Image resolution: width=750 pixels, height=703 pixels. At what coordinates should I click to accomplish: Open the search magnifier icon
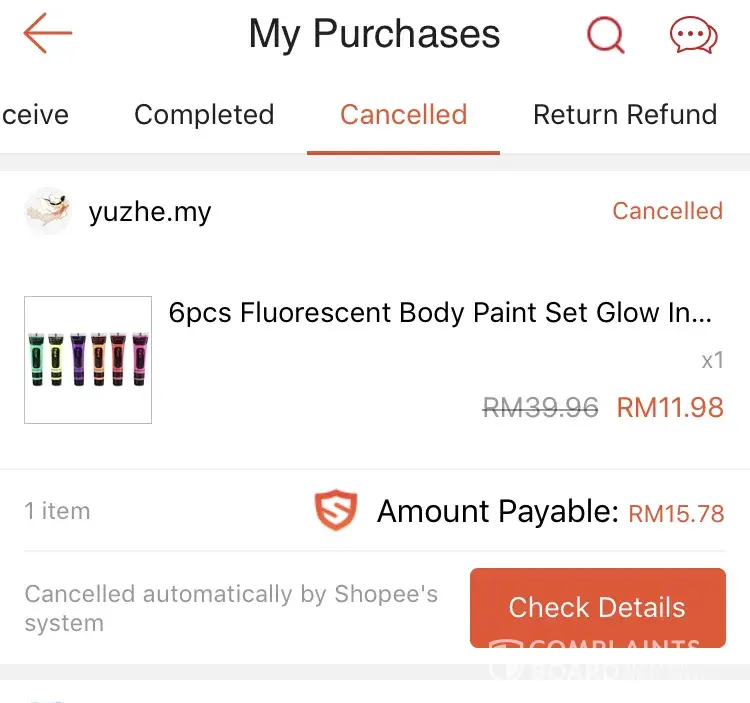pos(605,35)
